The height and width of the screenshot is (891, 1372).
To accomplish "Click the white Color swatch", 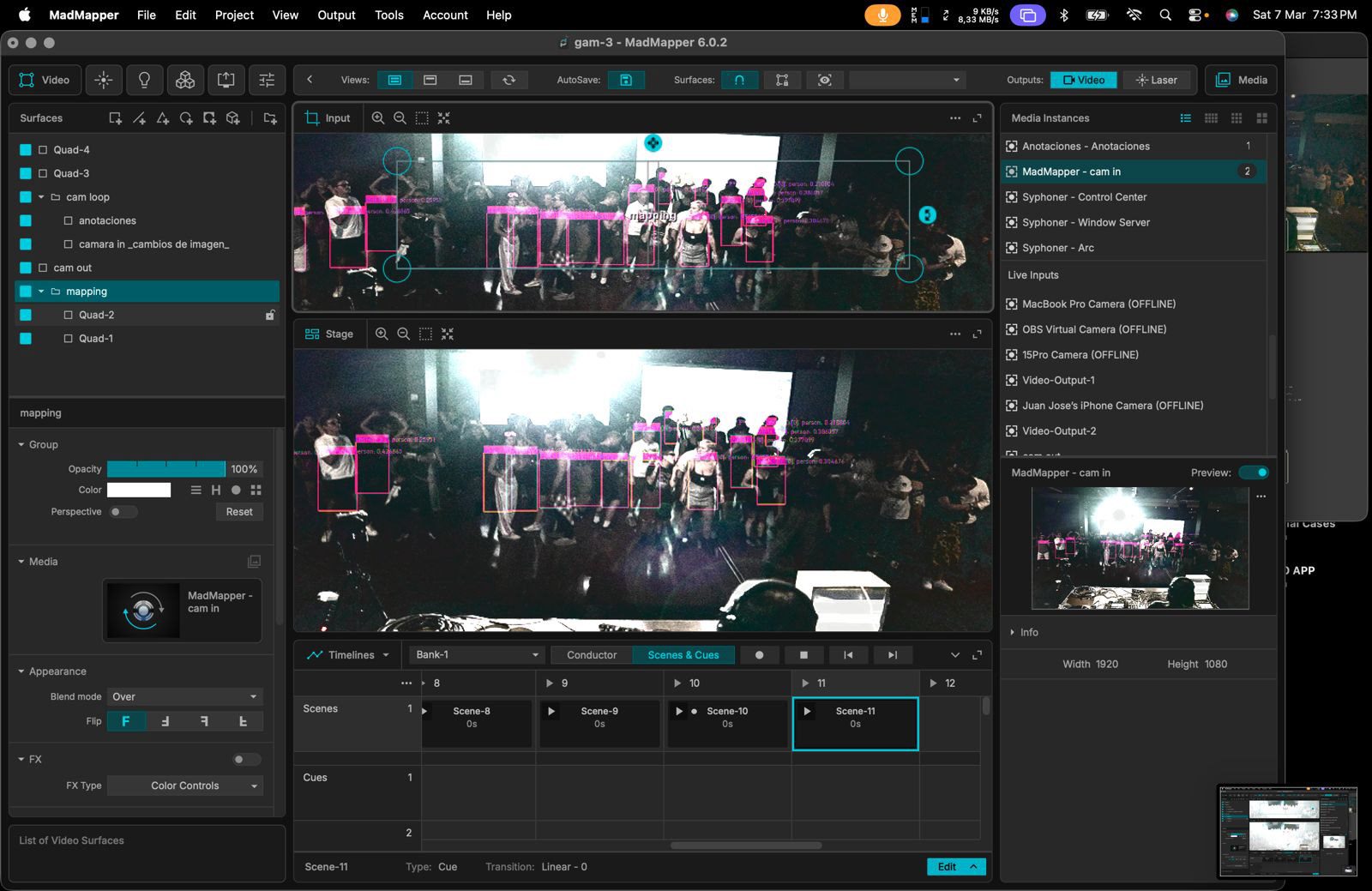I will (139, 490).
